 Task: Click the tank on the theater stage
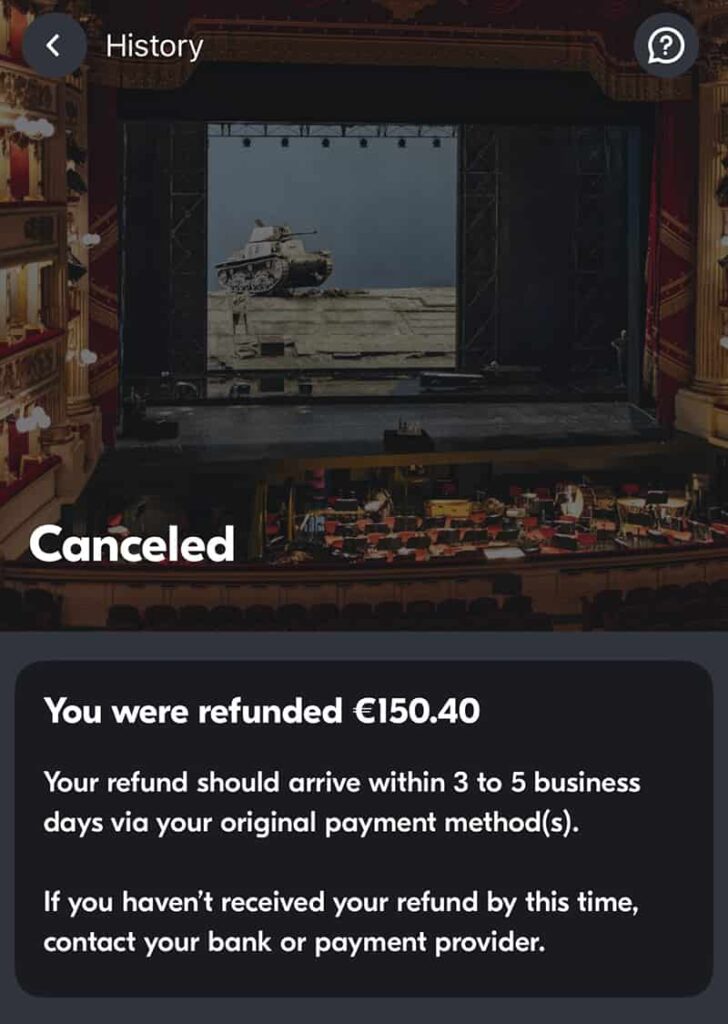[x=274, y=258]
